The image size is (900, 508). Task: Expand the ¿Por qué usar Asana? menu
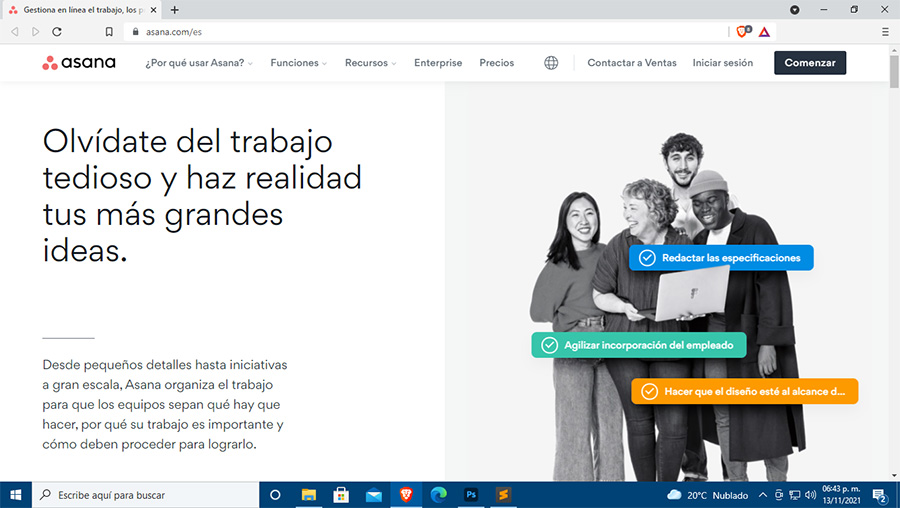point(199,63)
